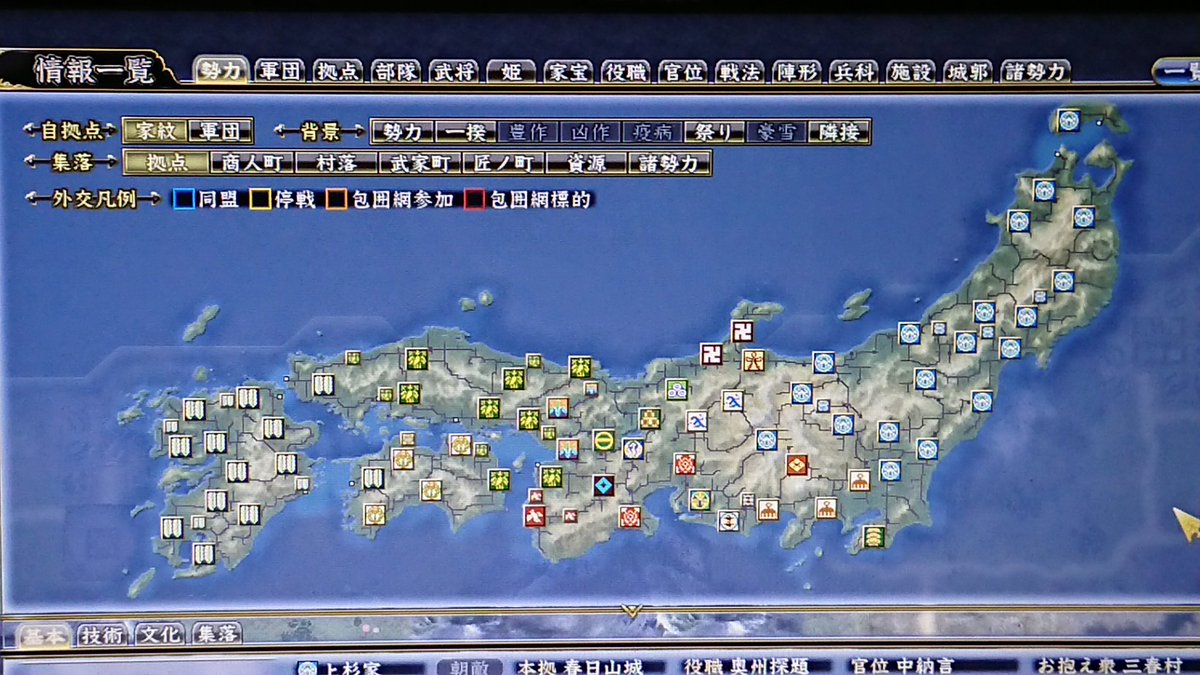This screenshot has width=1200, height=675.
Task: Select the orange crest right of the manji
Action: point(753,360)
